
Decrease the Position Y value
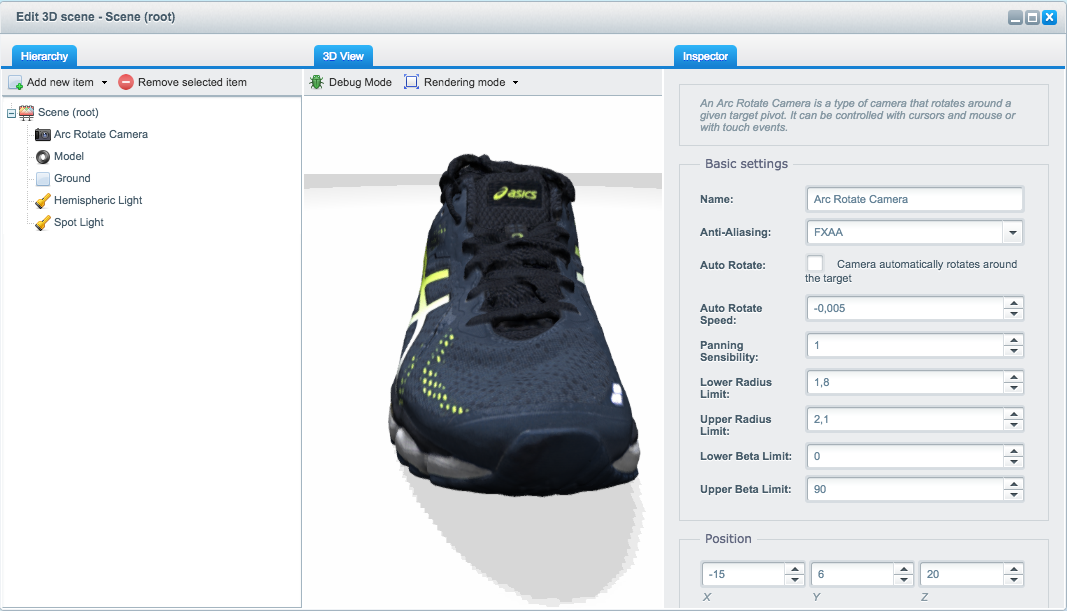(x=904, y=580)
